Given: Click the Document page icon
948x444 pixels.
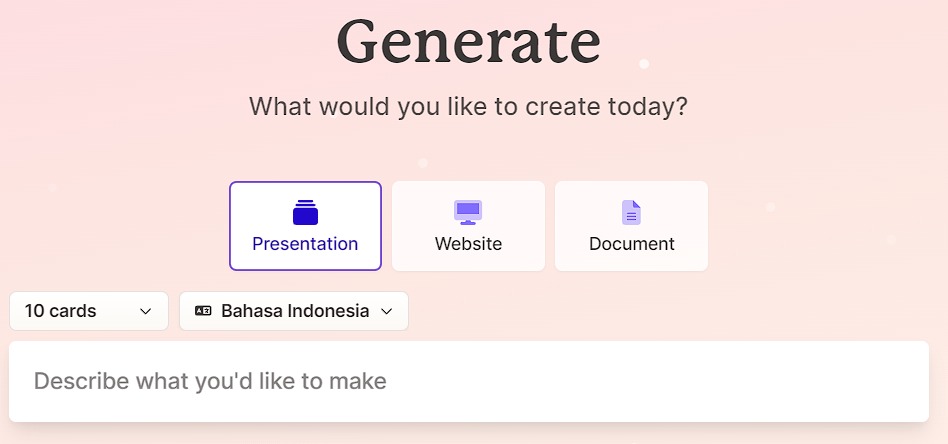Looking at the screenshot, I should click(631, 212).
